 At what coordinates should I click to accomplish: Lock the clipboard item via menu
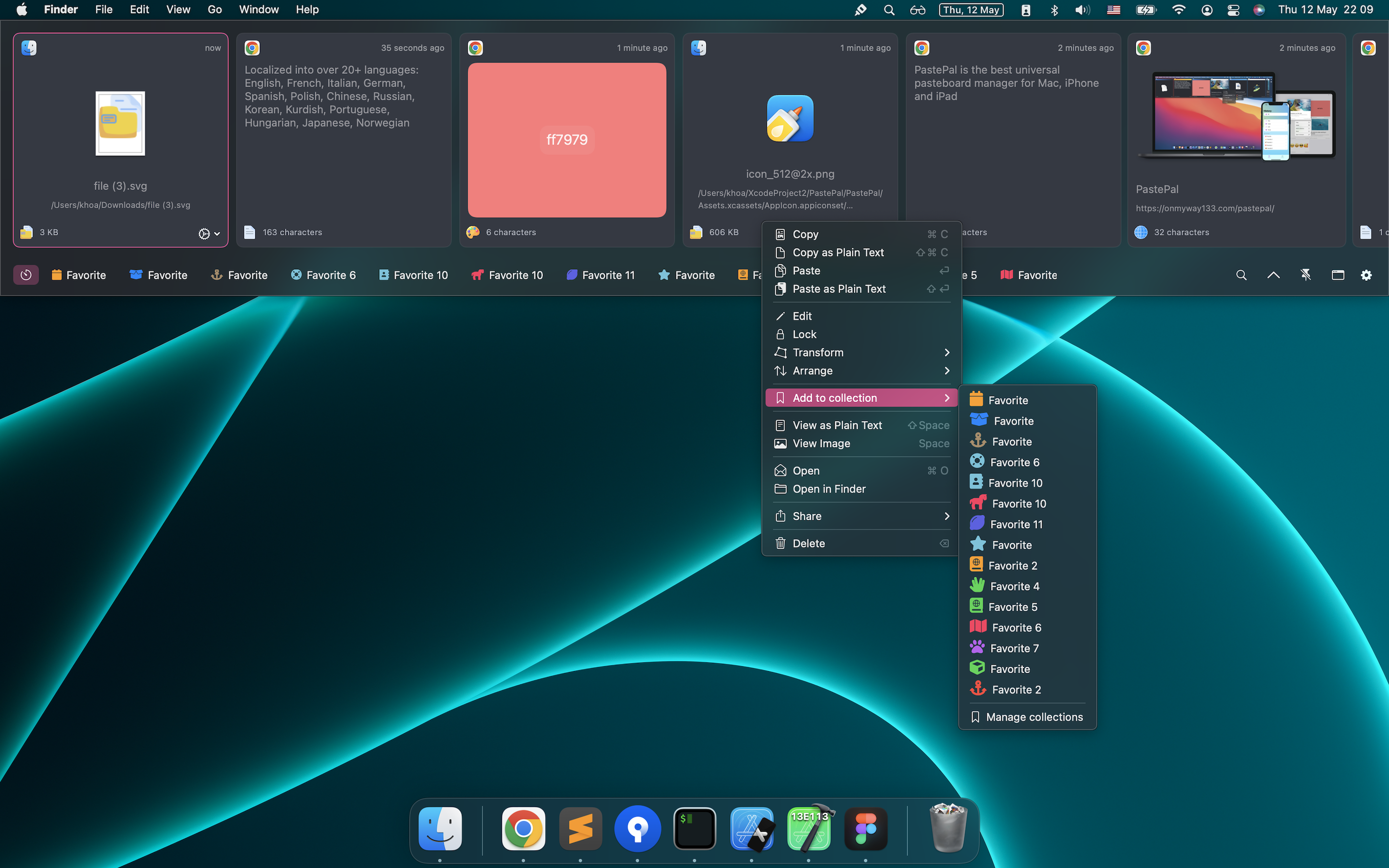pyautogui.click(x=804, y=334)
